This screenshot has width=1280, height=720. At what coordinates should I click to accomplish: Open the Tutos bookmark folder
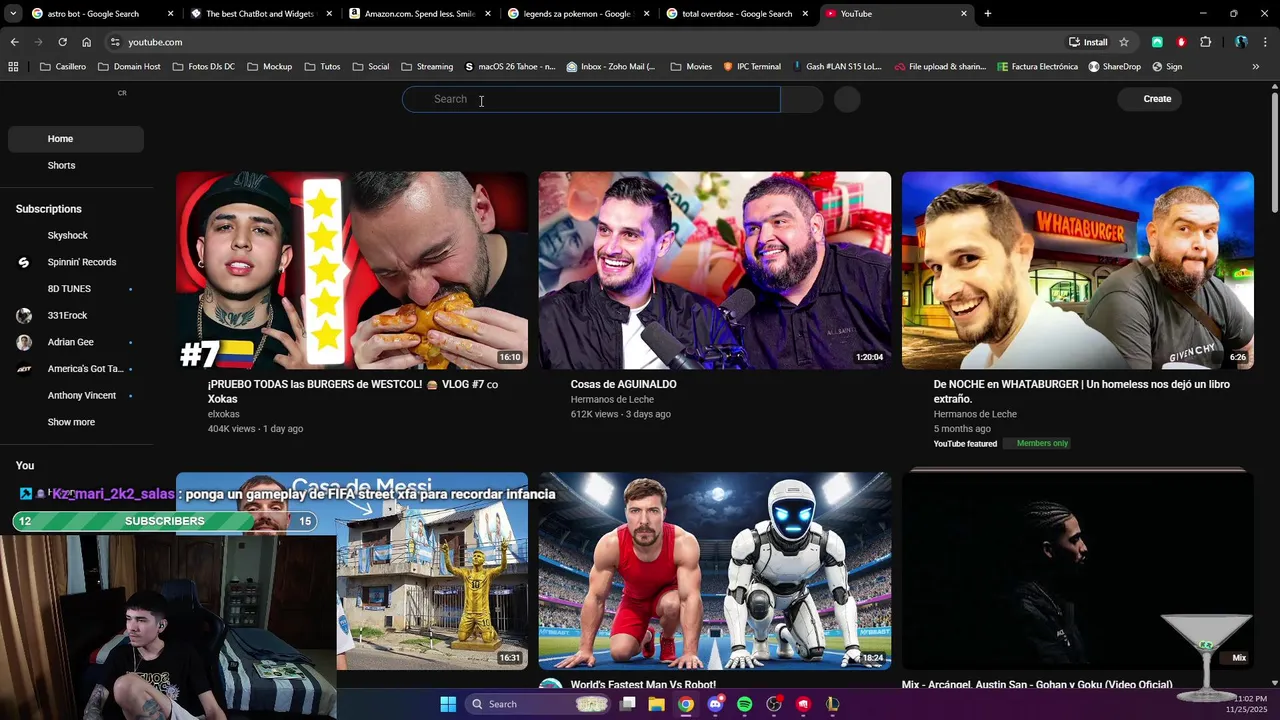pyautogui.click(x=322, y=67)
